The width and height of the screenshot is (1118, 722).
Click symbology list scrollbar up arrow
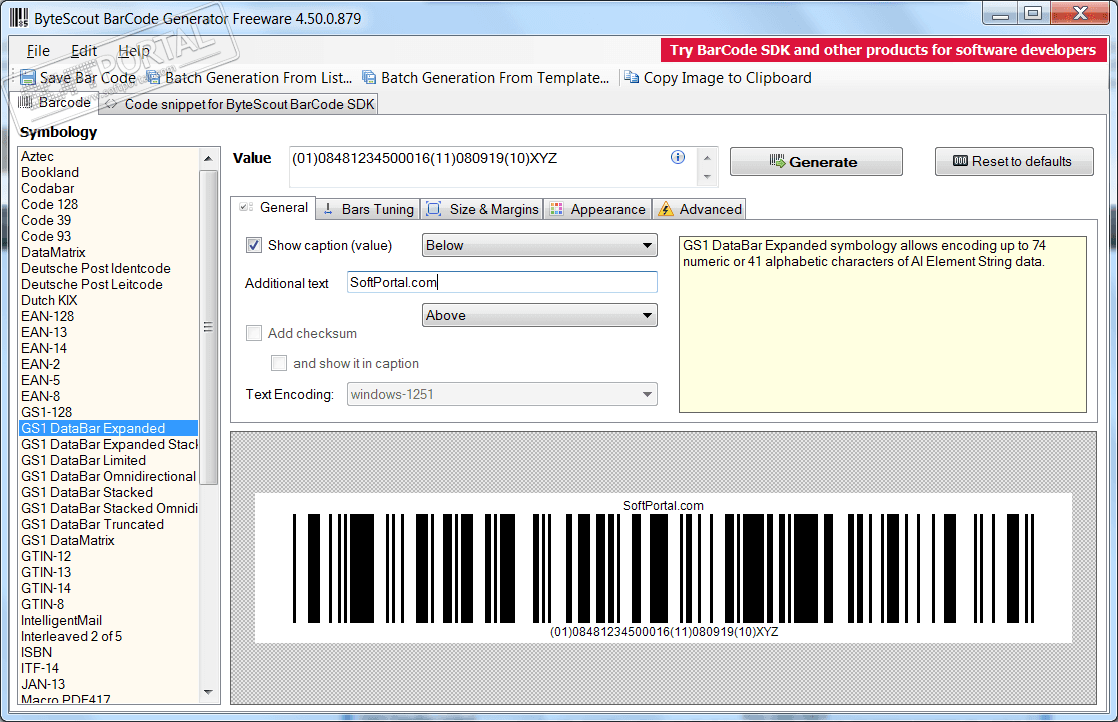click(x=208, y=158)
